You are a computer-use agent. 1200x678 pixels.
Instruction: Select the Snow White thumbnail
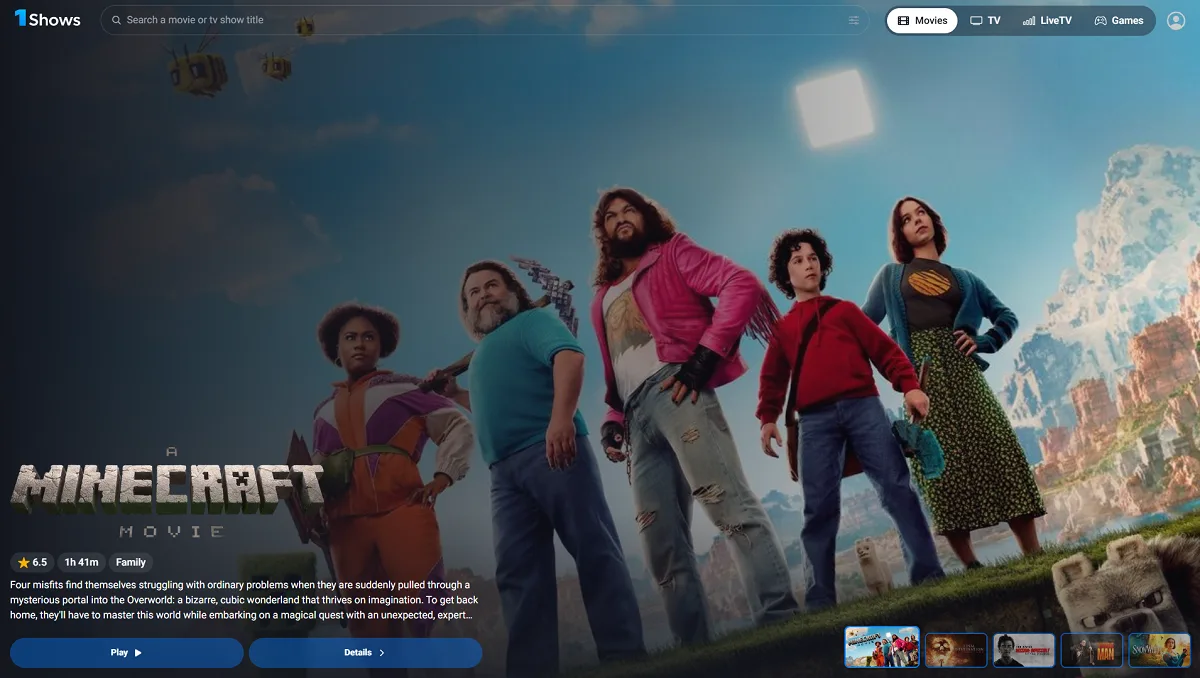tap(1160, 650)
